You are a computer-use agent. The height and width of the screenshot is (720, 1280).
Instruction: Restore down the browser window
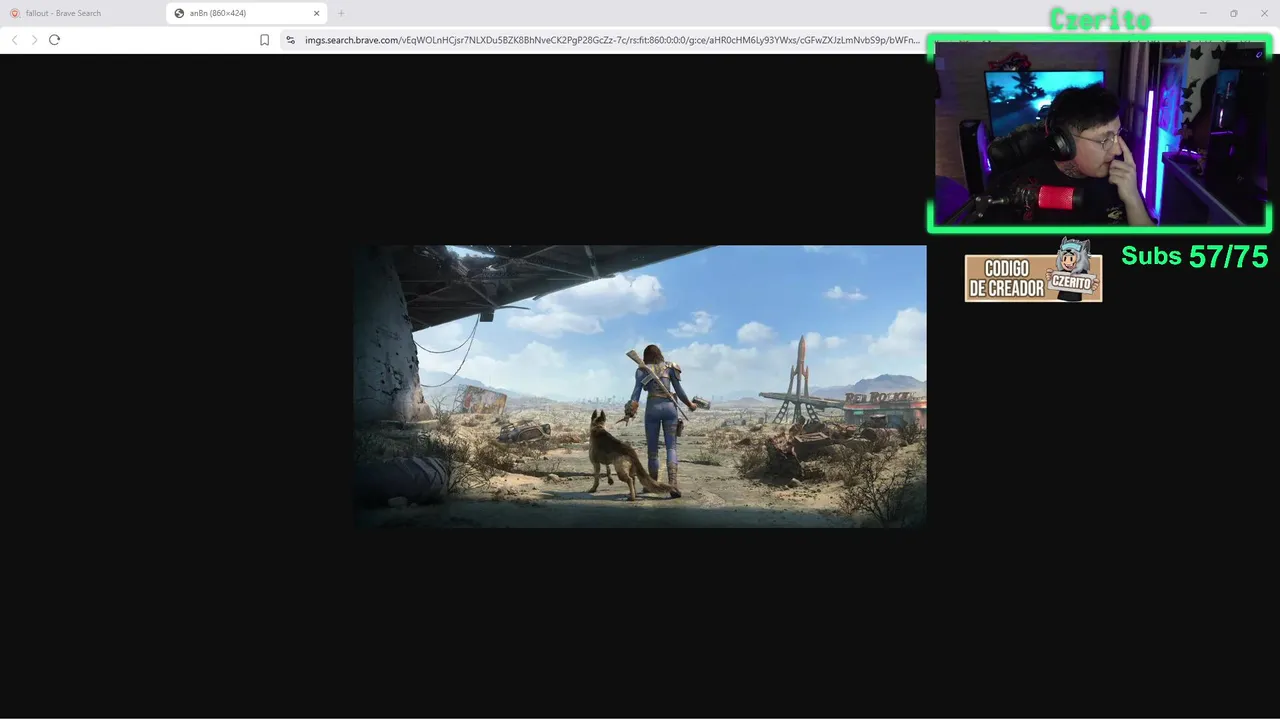click(x=1233, y=13)
